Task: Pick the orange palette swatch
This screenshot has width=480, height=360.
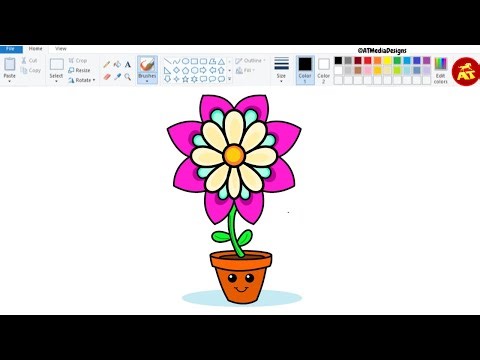Action: pos(377,60)
